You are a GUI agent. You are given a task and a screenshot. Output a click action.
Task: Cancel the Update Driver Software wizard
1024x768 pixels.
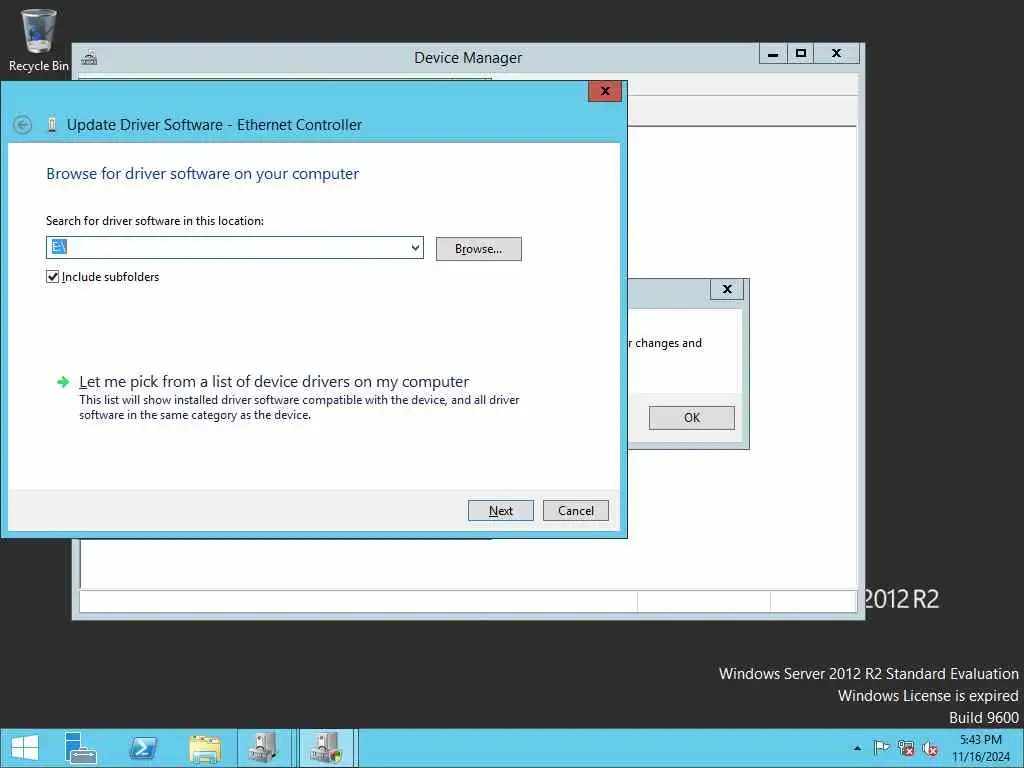click(575, 511)
